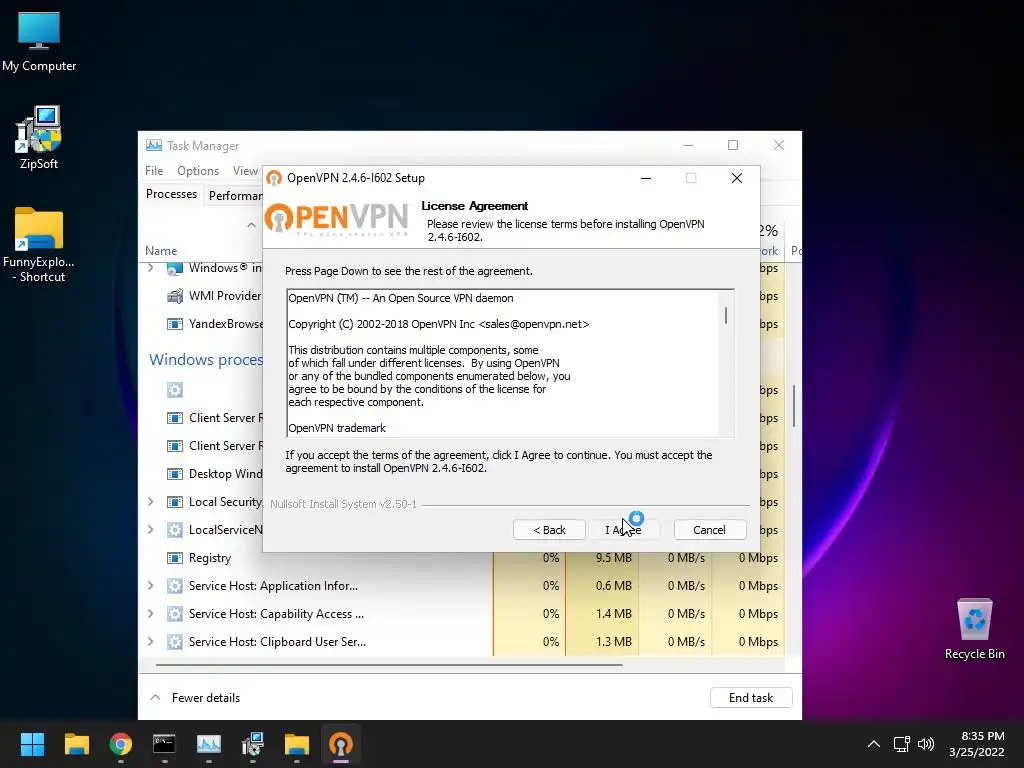
Task: Click the YandexBrowser process icon
Action: coord(174,324)
